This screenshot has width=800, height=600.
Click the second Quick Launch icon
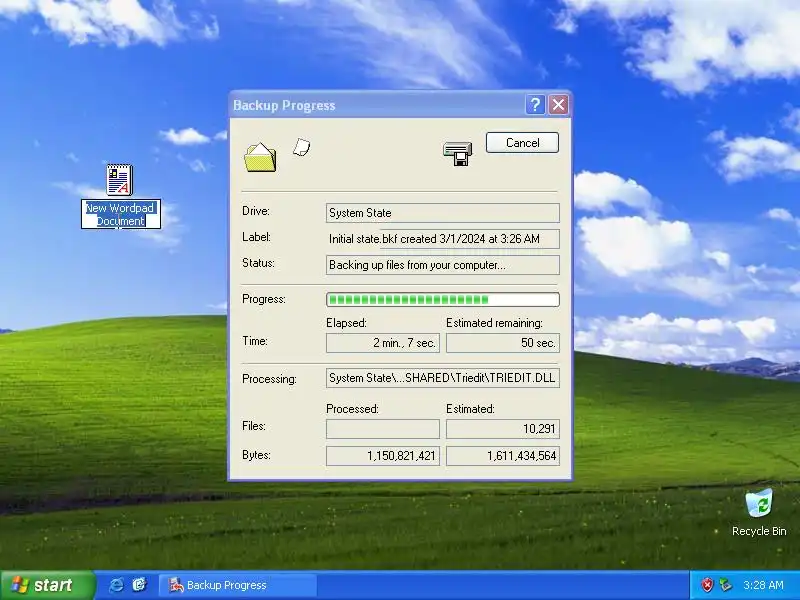tap(139, 585)
